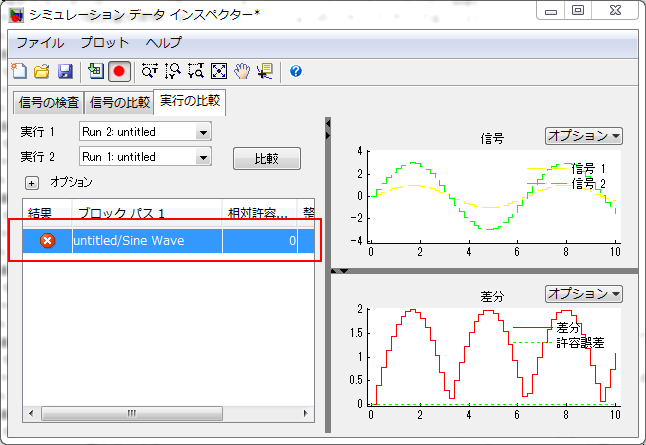Toggle the red record button
Image resolution: width=646 pixels, height=445 pixels.
point(120,71)
